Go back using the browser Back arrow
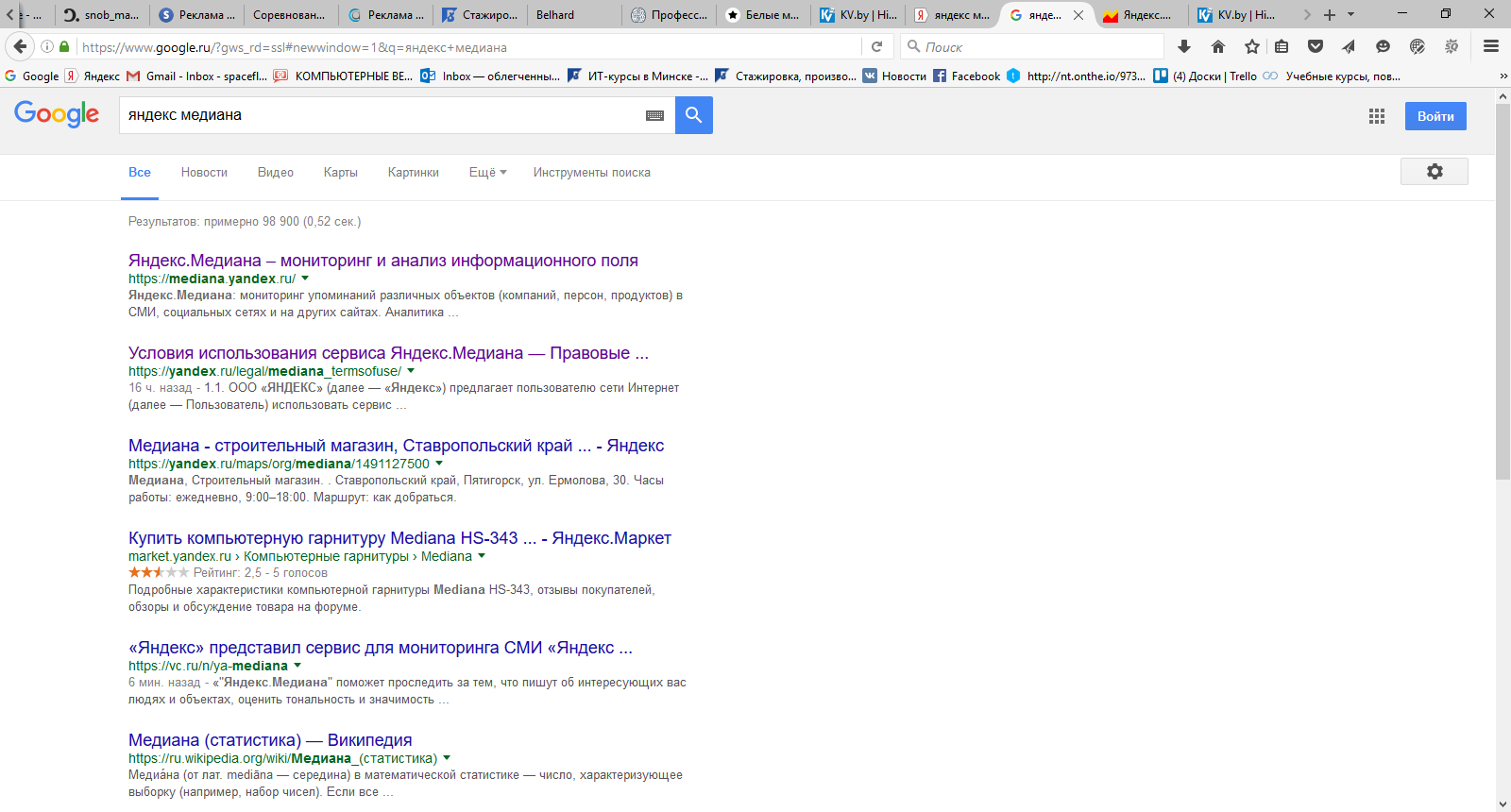The height and width of the screenshot is (812, 1511). tap(20, 46)
